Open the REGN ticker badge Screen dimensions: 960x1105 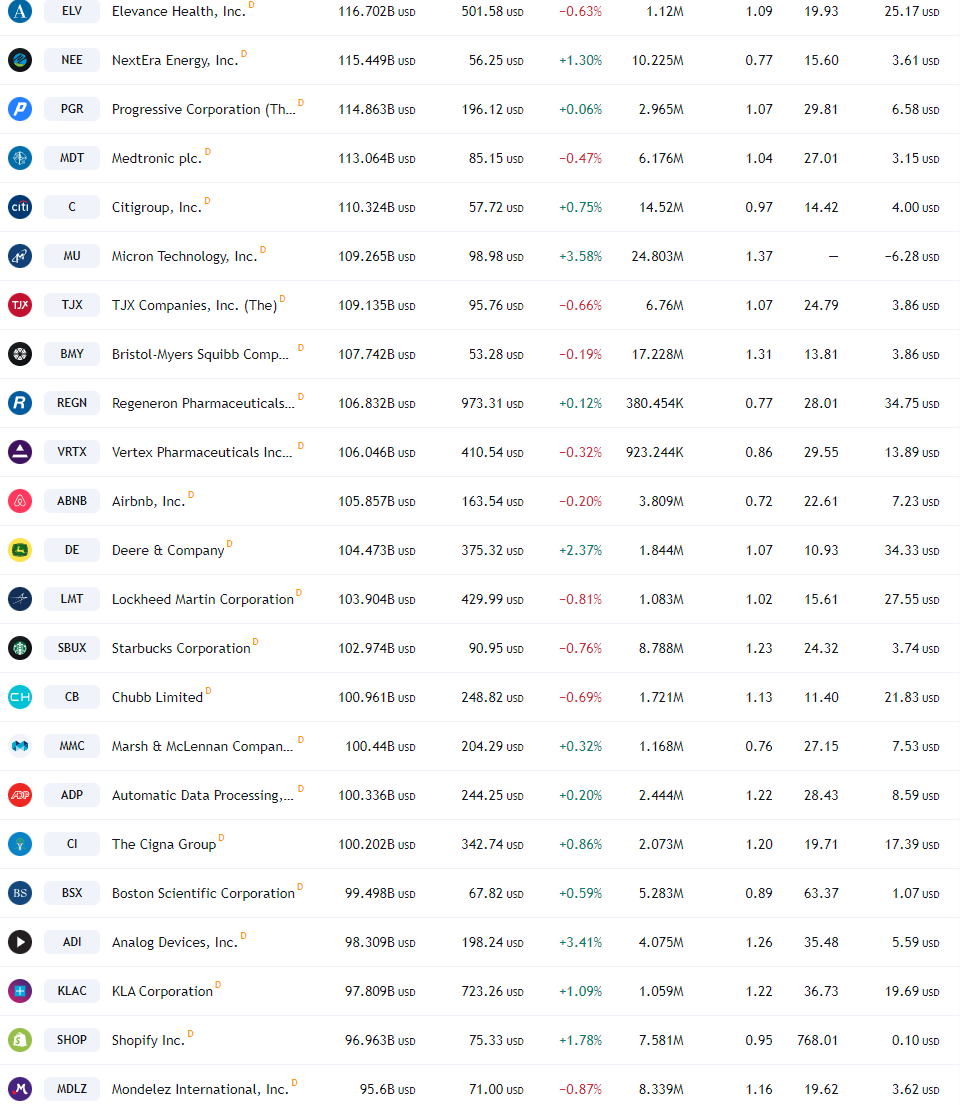pos(72,402)
